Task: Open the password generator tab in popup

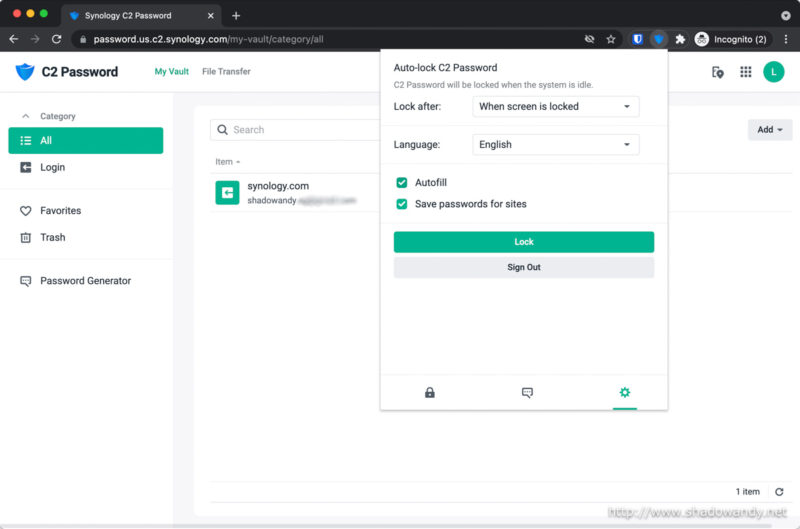Action: (x=527, y=393)
